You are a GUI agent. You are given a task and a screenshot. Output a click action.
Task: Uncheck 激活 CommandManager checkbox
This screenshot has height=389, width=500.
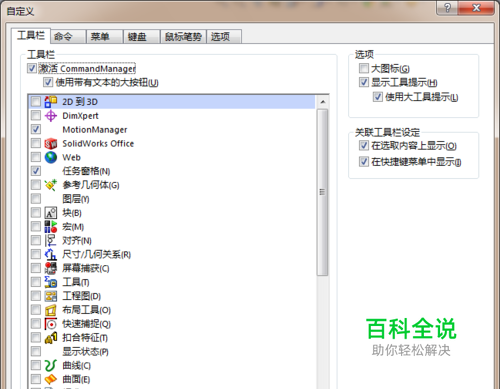click(32, 69)
